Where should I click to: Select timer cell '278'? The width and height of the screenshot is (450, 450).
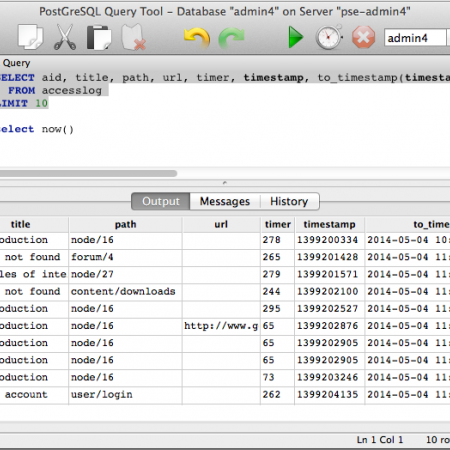[x=278, y=240]
